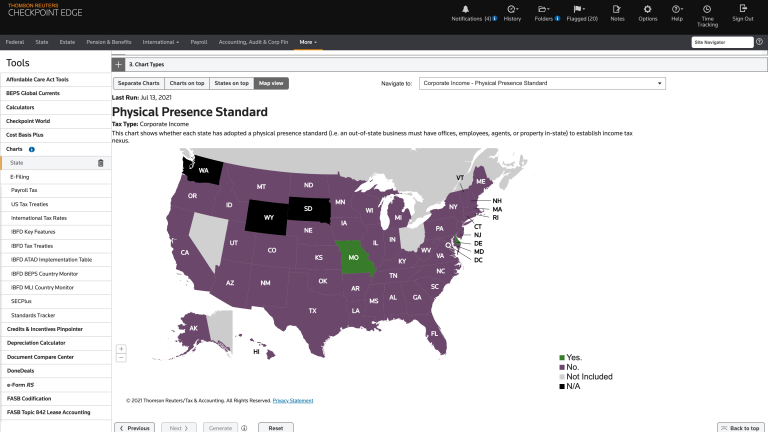The height and width of the screenshot is (432, 768).
Task: Expand the Chart Types section
Action: (119, 63)
